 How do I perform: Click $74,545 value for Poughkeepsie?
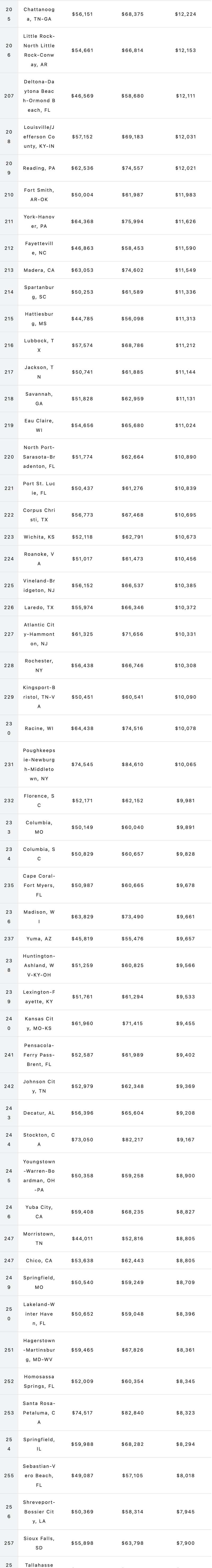pos(82,765)
